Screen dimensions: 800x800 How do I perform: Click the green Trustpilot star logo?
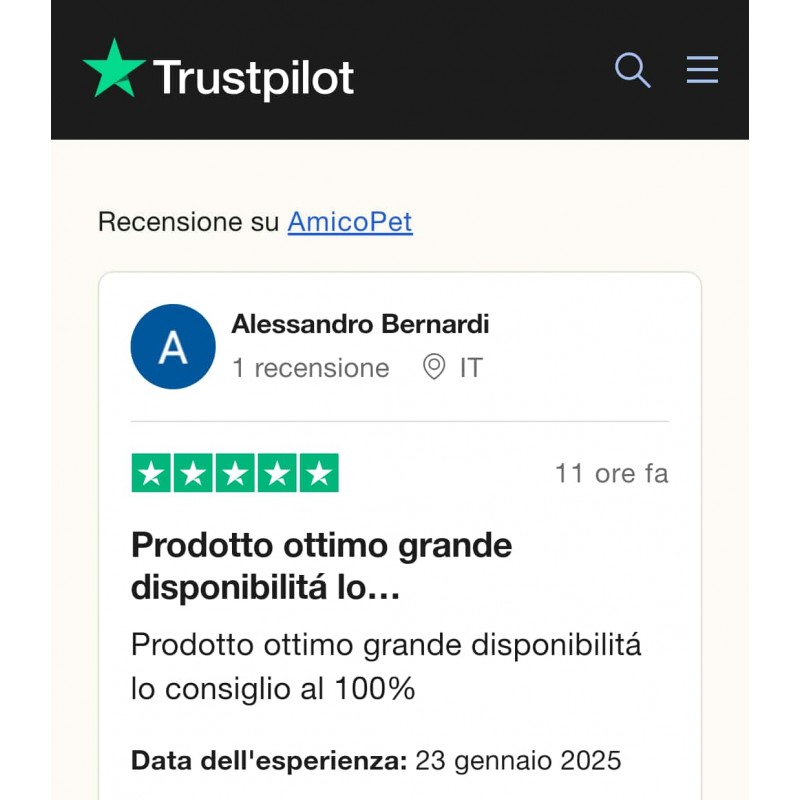coord(114,68)
